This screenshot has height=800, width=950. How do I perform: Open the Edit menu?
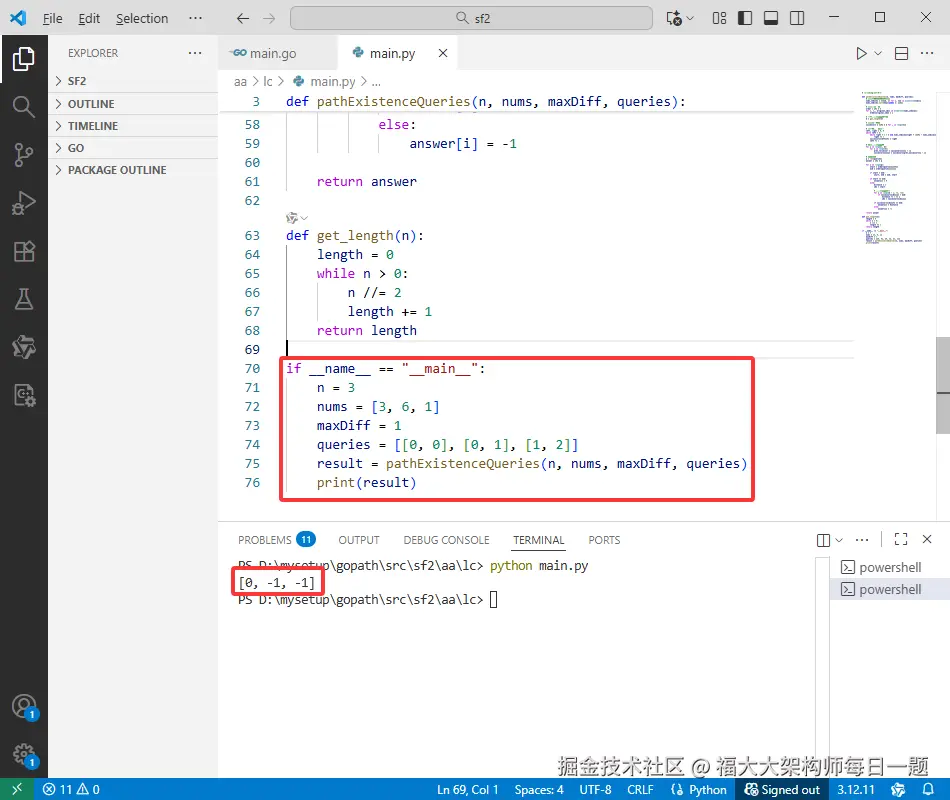(x=89, y=18)
